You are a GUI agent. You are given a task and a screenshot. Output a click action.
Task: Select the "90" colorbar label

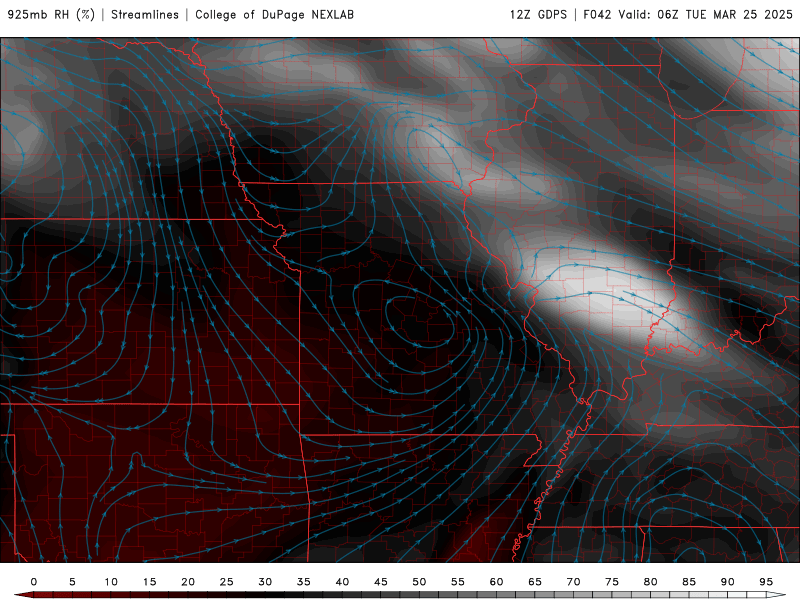pyautogui.click(x=728, y=582)
